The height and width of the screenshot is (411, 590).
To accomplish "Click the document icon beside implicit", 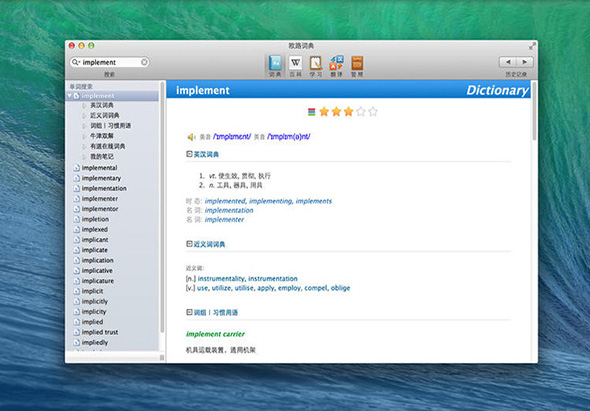I will pos(76,291).
